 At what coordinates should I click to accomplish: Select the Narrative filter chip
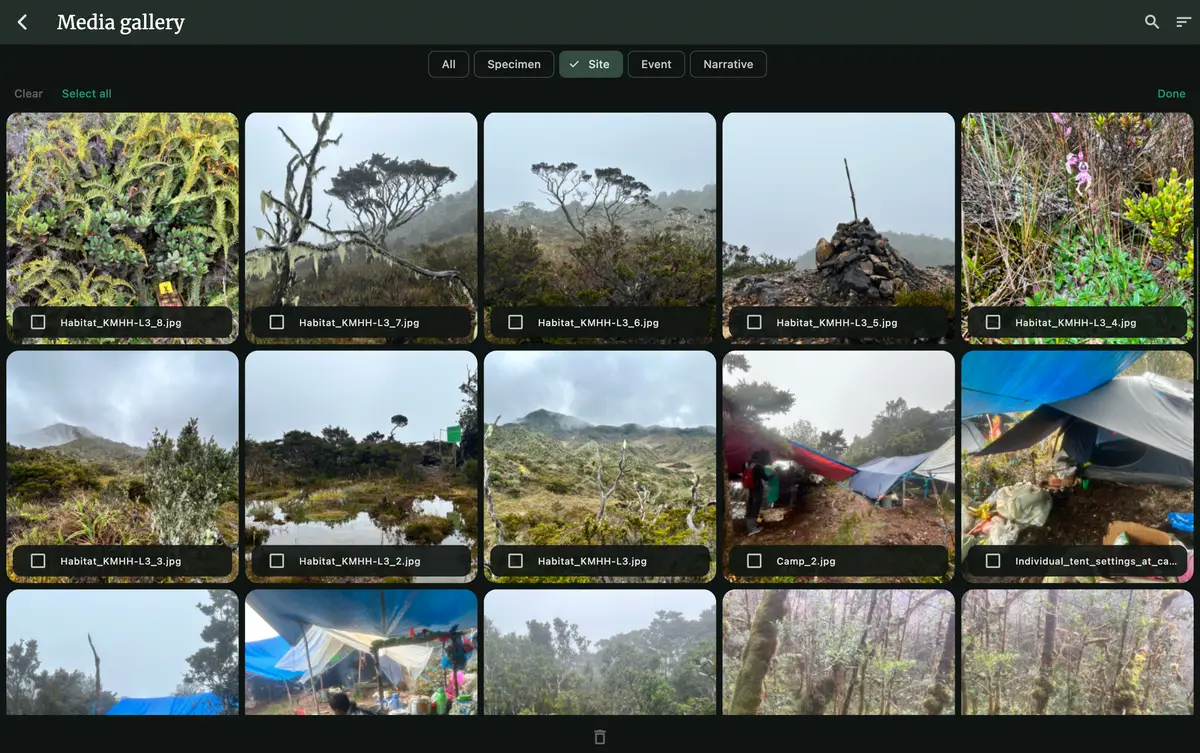coord(728,64)
